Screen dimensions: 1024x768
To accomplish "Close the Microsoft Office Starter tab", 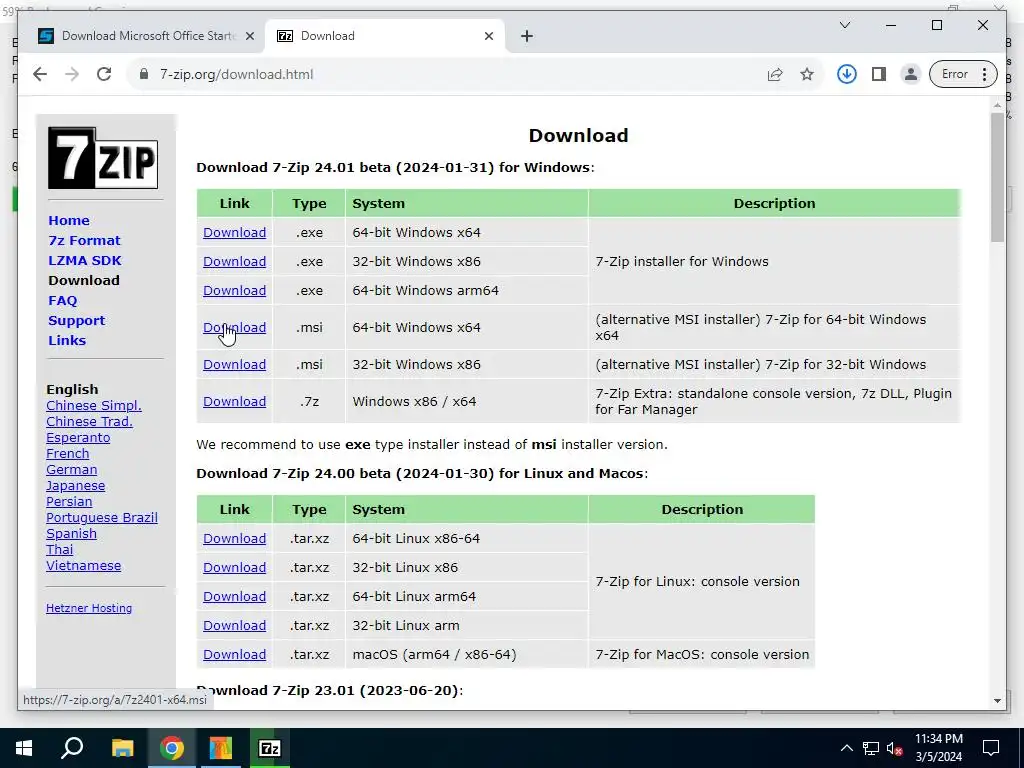I will click(x=249, y=37).
